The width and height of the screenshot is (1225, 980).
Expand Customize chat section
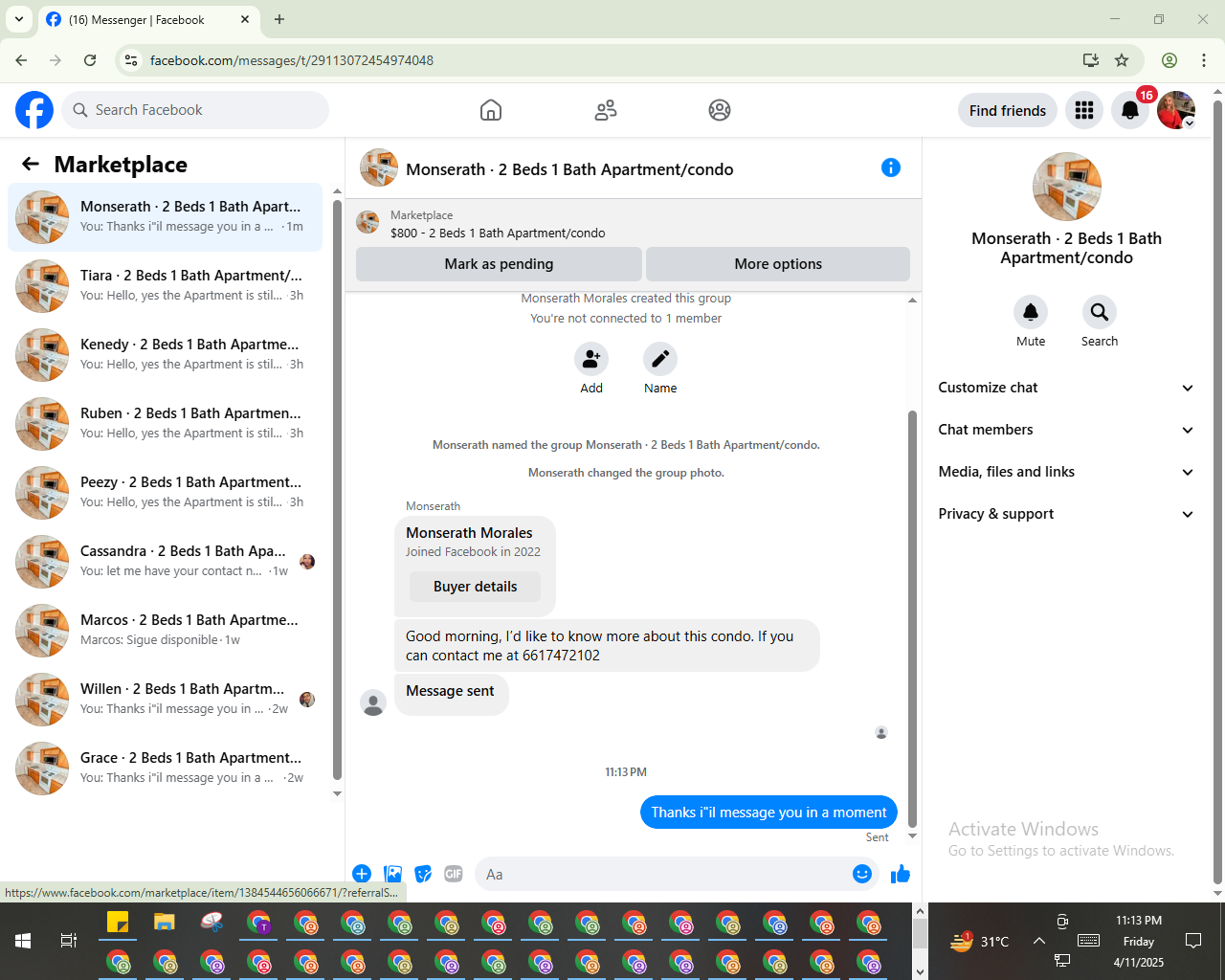coord(1066,388)
